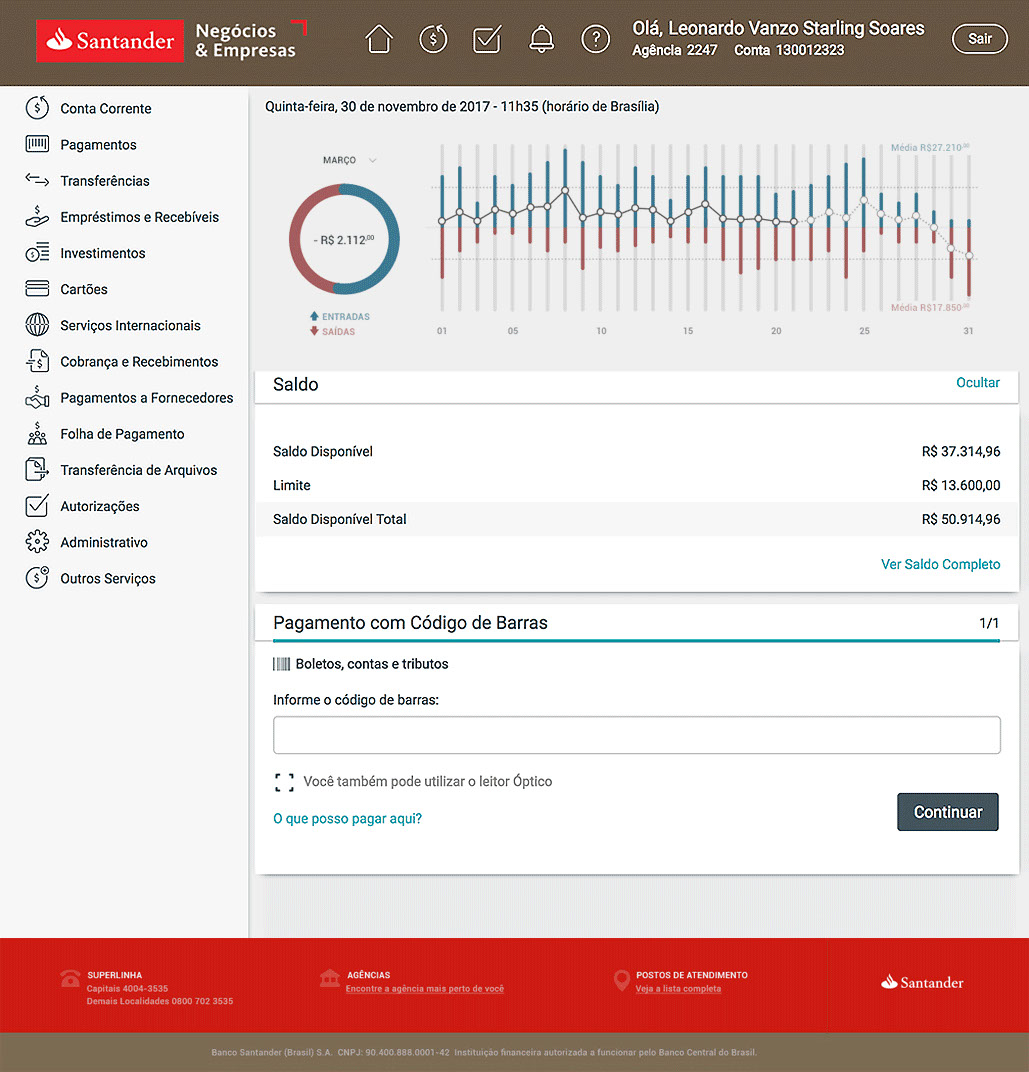Click the Superlinha phone icon in footer
This screenshot has height=1072, width=1029.
tap(70, 979)
